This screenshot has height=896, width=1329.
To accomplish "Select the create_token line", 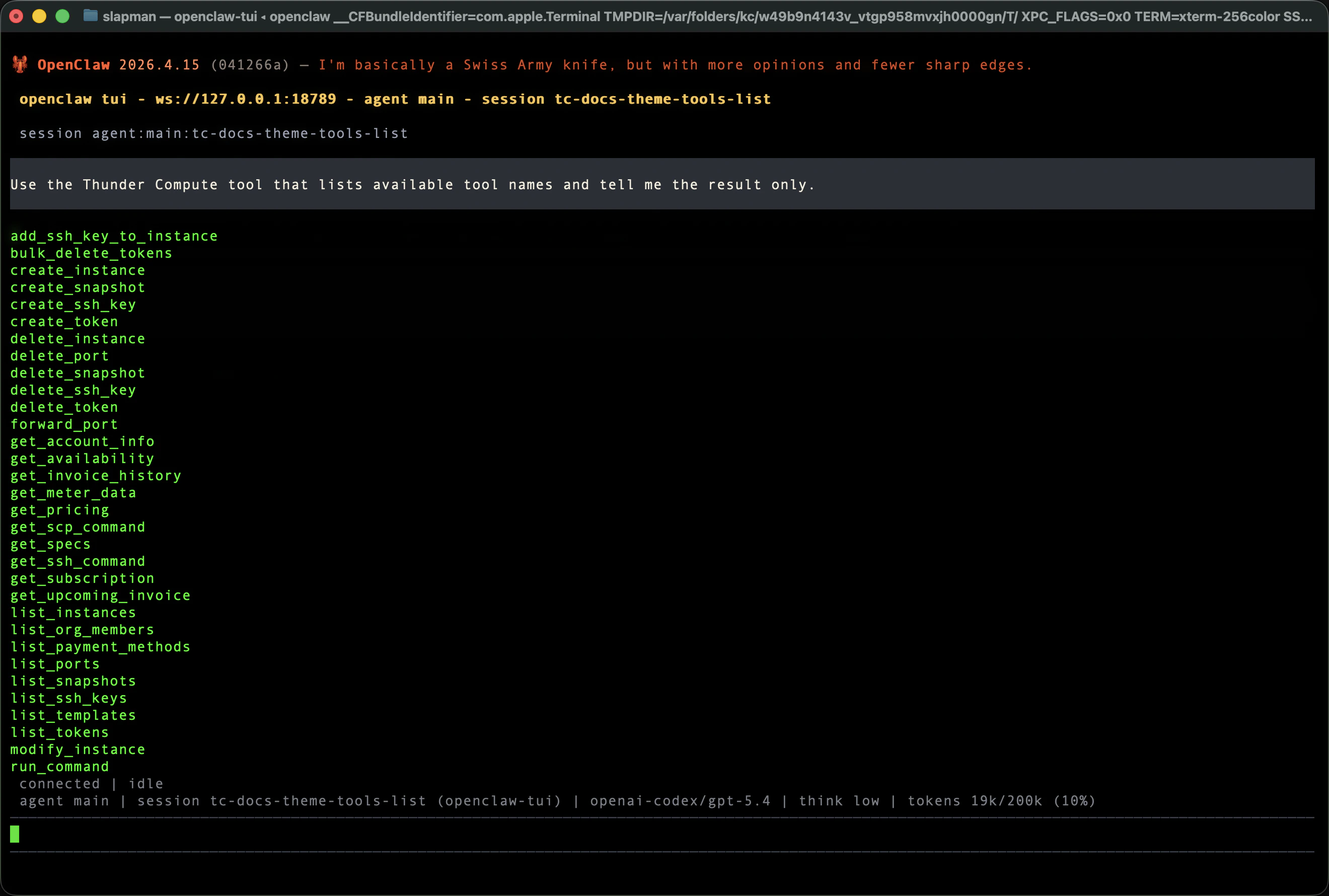I will 64,322.
